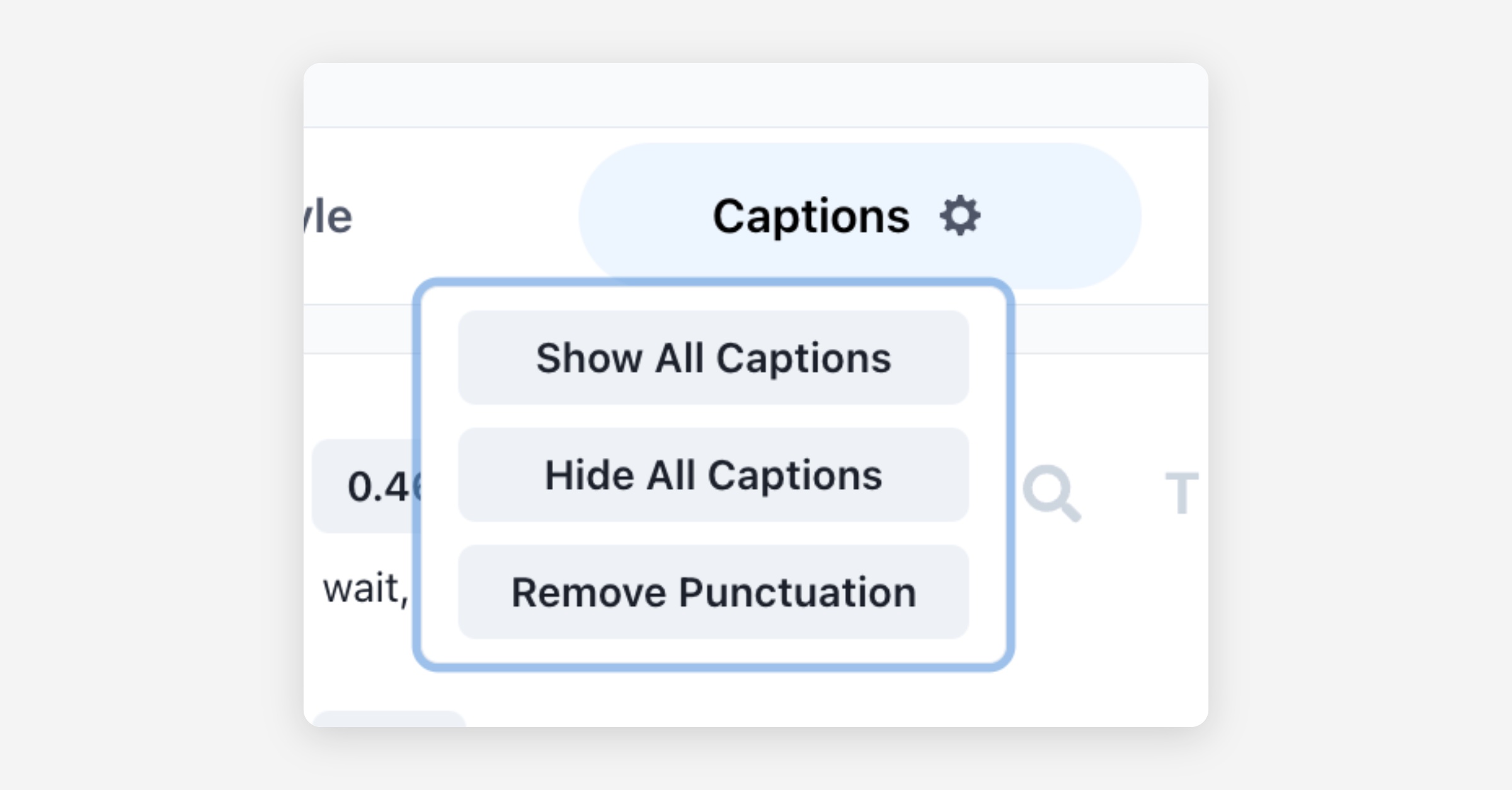
Task: Click the partially visible chip below "wait,"
Action: tap(388, 719)
